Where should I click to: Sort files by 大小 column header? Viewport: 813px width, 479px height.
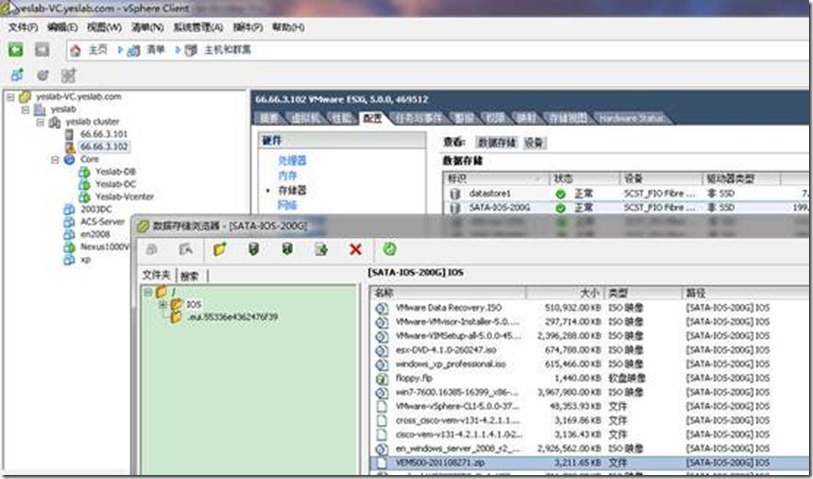coord(565,293)
